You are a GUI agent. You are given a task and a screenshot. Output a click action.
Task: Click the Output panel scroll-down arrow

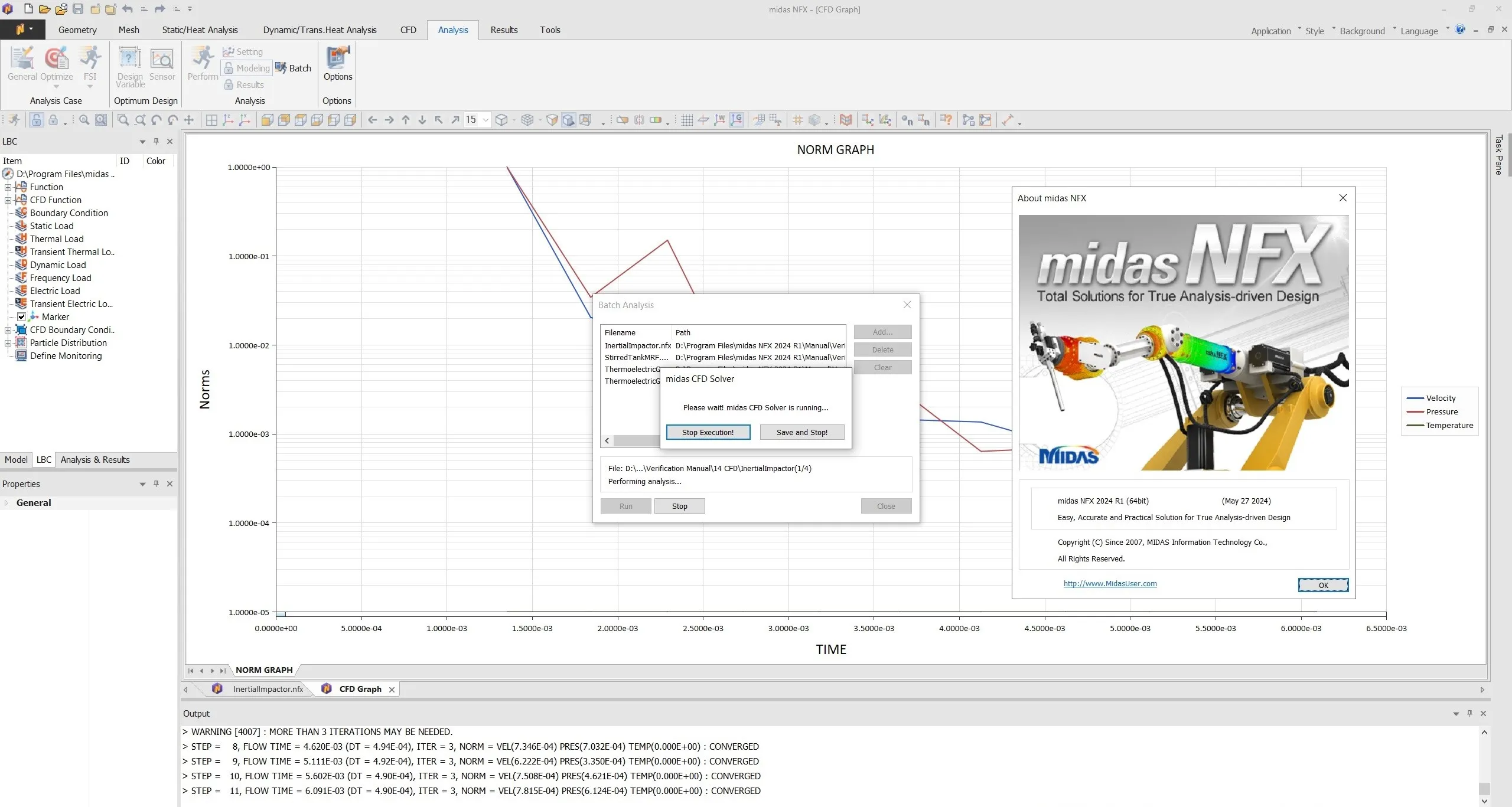(x=1484, y=801)
